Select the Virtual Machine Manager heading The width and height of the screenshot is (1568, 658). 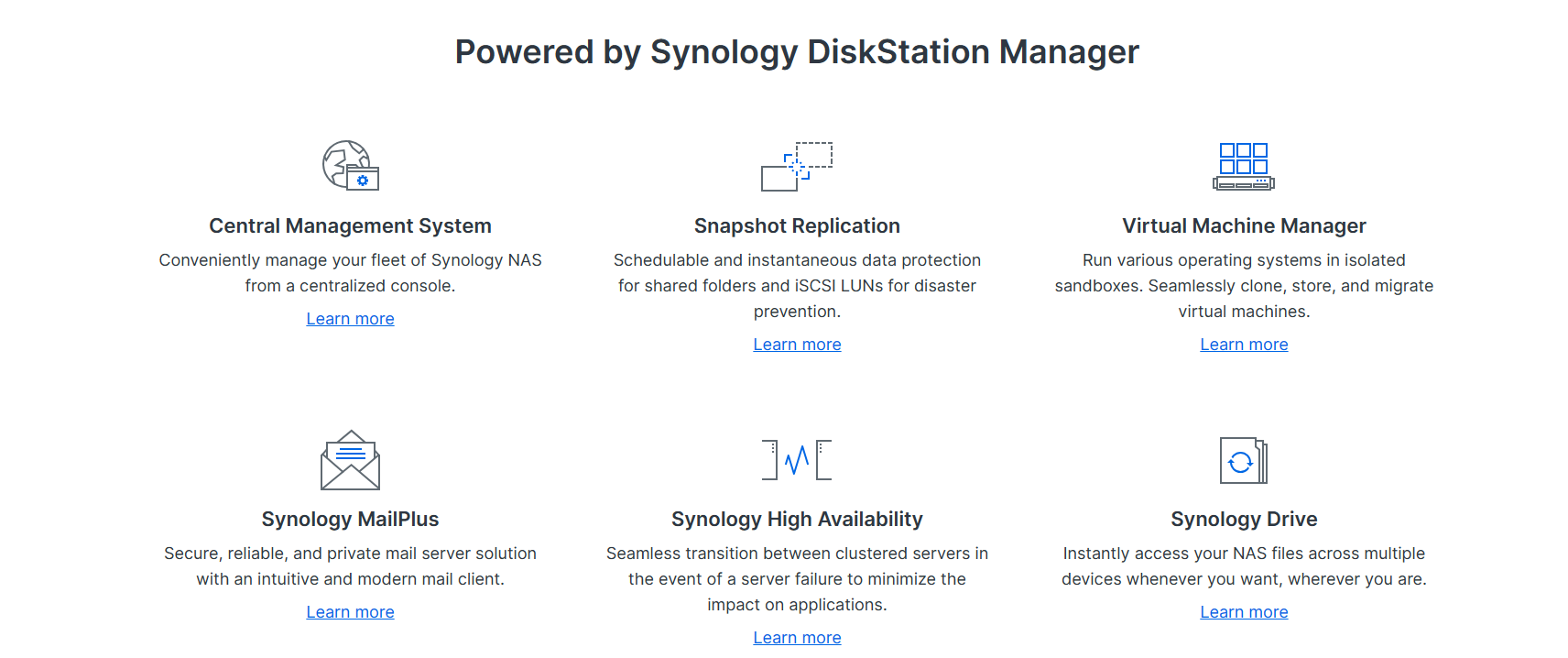pos(1244,226)
